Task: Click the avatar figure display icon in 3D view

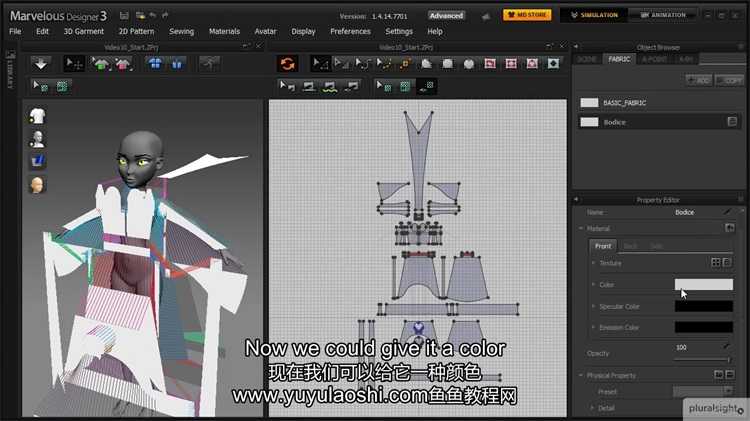Action: tap(37, 139)
